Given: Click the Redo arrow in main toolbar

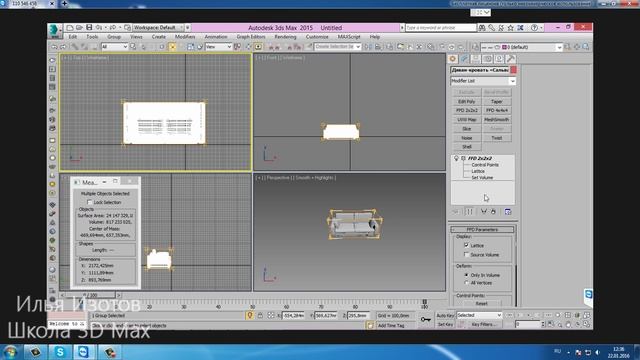Looking at the screenshot, I should pos(63,47).
